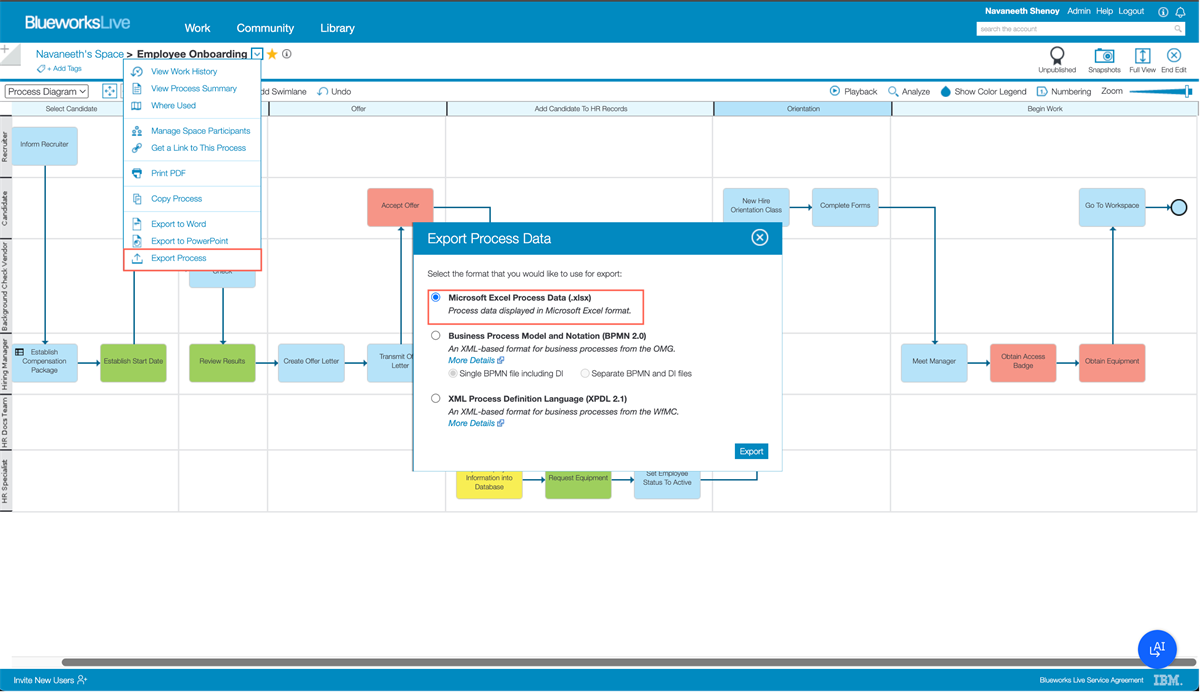
Task: Select the green Review Results activity
Action: tap(222, 361)
